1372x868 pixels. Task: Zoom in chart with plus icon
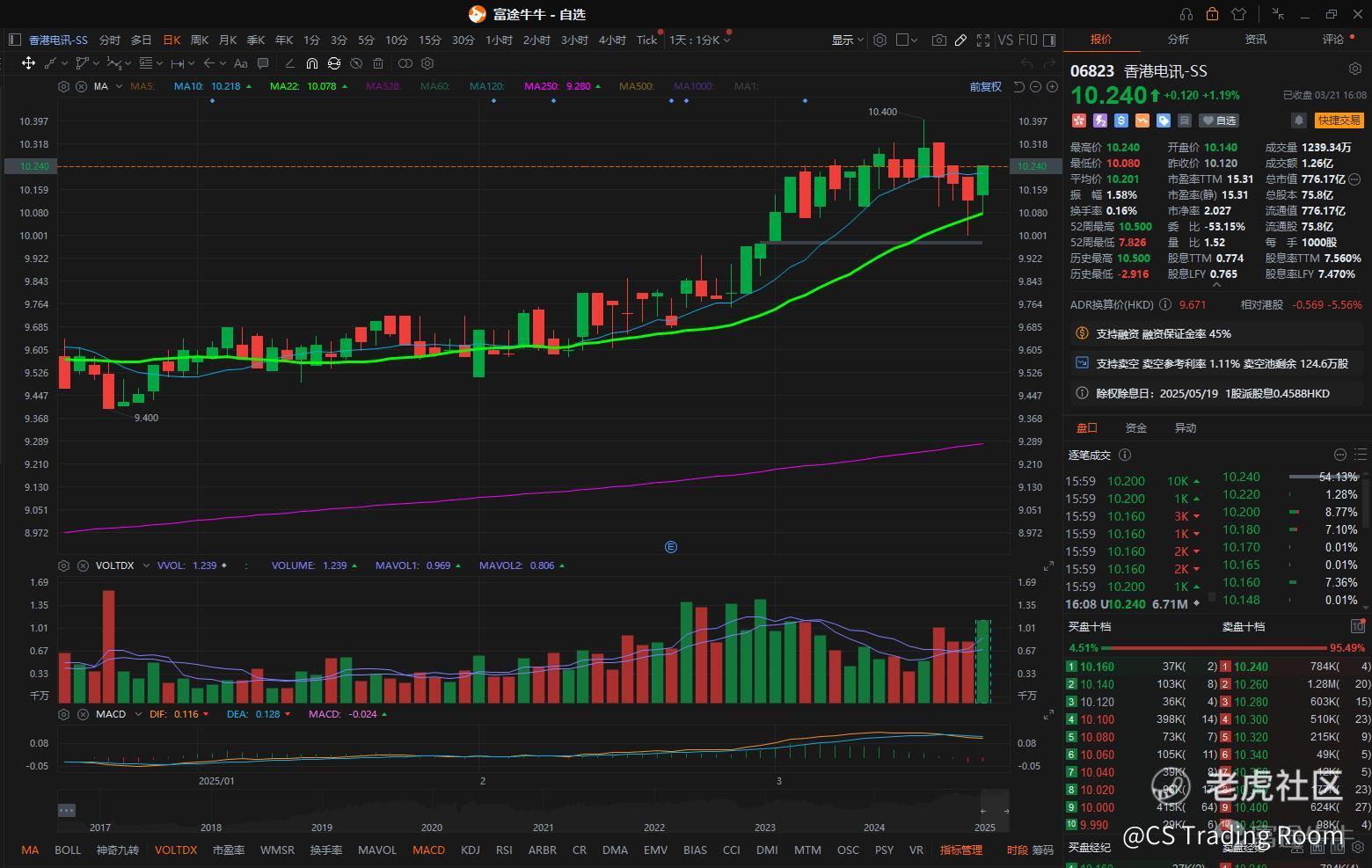pyautogui.click(x=1052, y=86)
